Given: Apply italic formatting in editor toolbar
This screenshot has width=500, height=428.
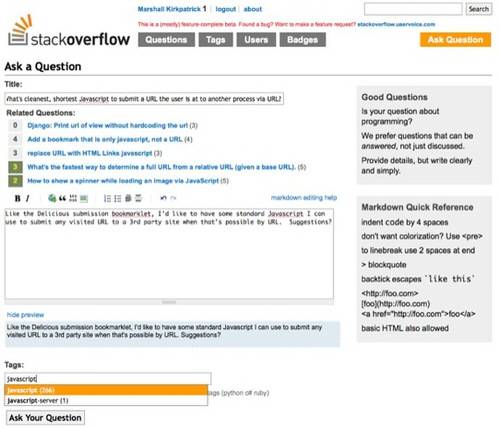Looking at the screenshot, I should coord(28,198).
